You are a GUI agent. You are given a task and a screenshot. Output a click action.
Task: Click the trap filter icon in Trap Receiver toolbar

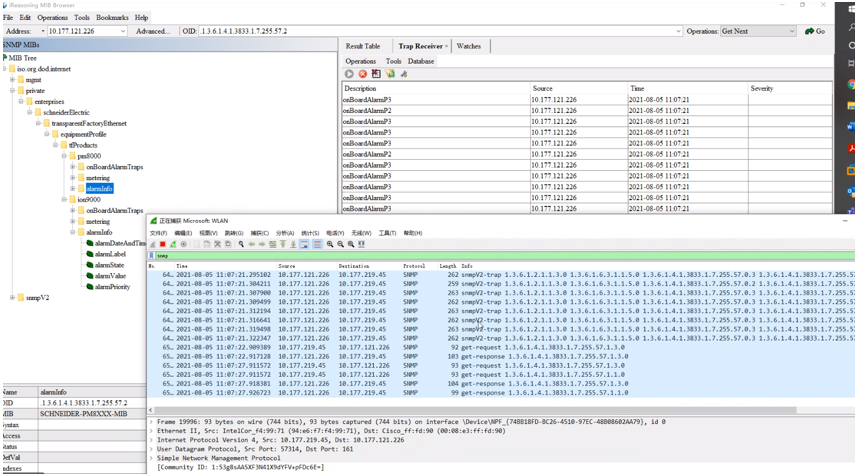coord(390,74)
